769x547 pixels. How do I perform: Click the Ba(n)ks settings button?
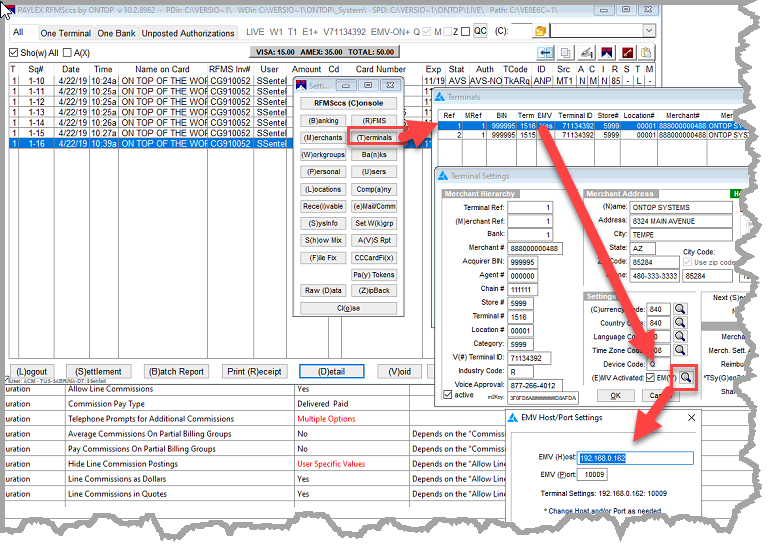tap(374, 155)
